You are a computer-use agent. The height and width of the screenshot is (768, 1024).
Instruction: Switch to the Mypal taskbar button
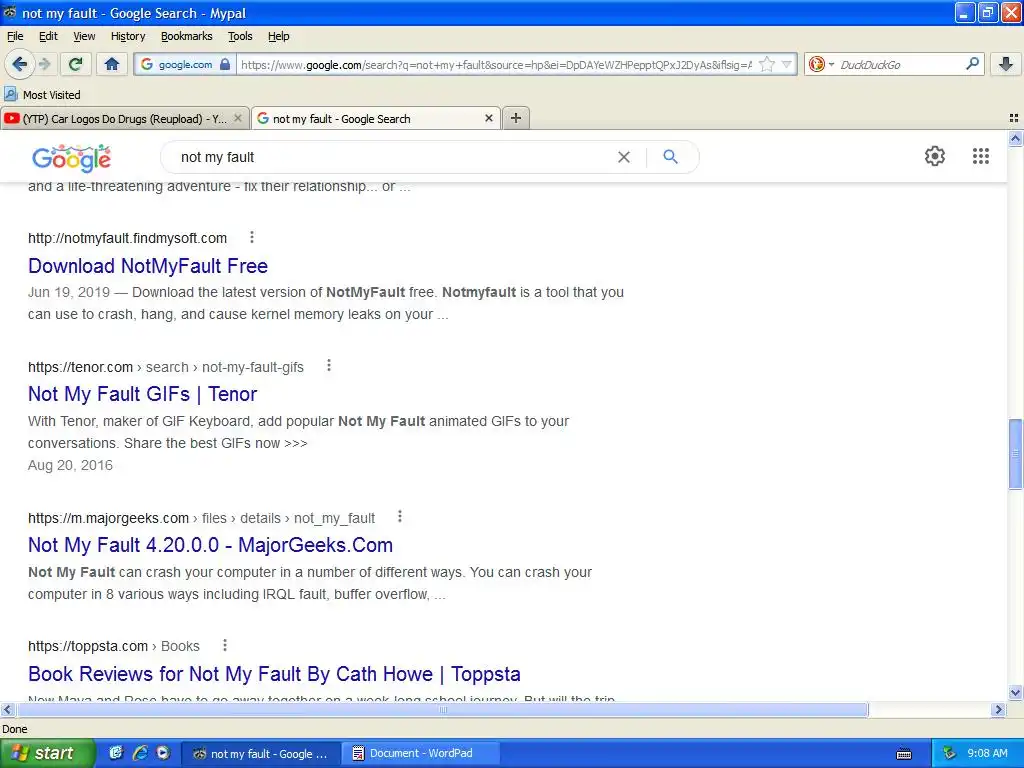tap(260, 753)
